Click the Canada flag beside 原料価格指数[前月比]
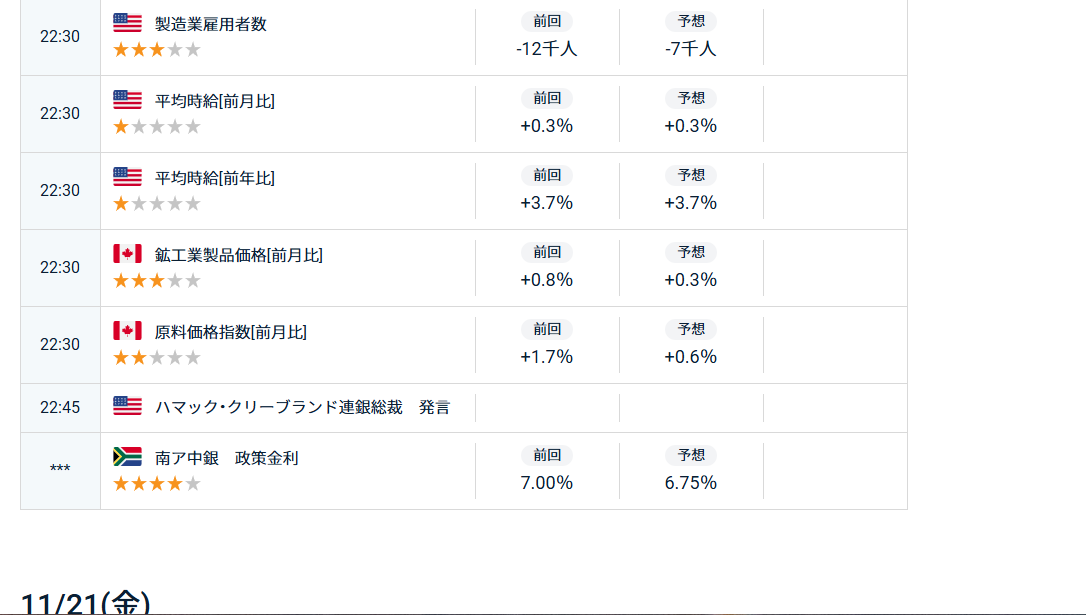 click(x=127, y=331)
